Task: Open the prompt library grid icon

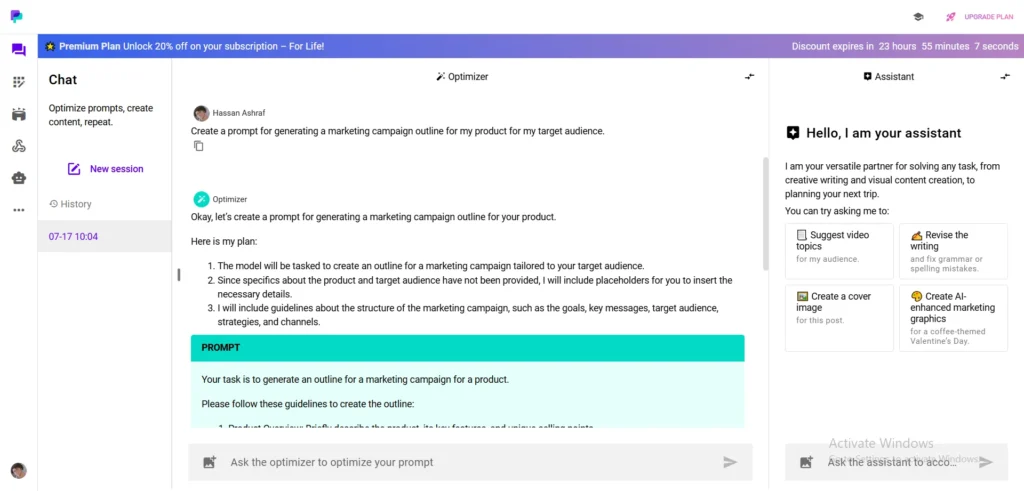Action: coord(18,82)
